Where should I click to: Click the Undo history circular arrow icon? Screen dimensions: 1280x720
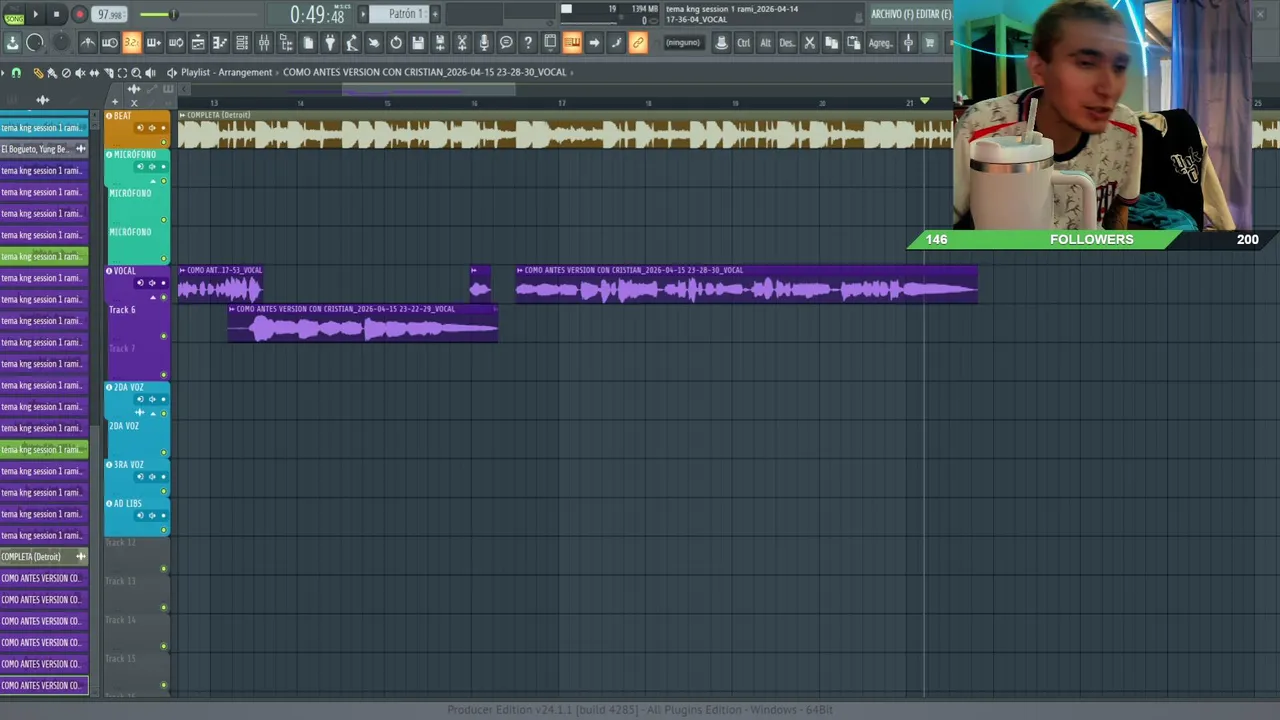click(396, 42)
